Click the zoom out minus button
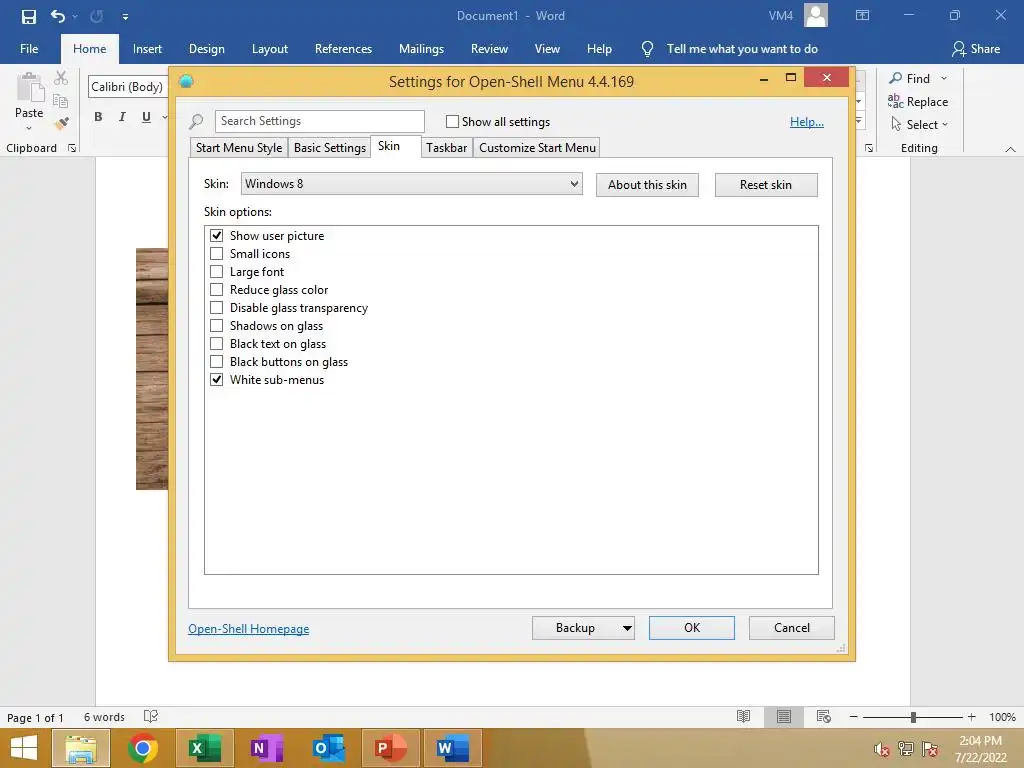Viewport: 1024px width, 768px height. click(854, 717)
